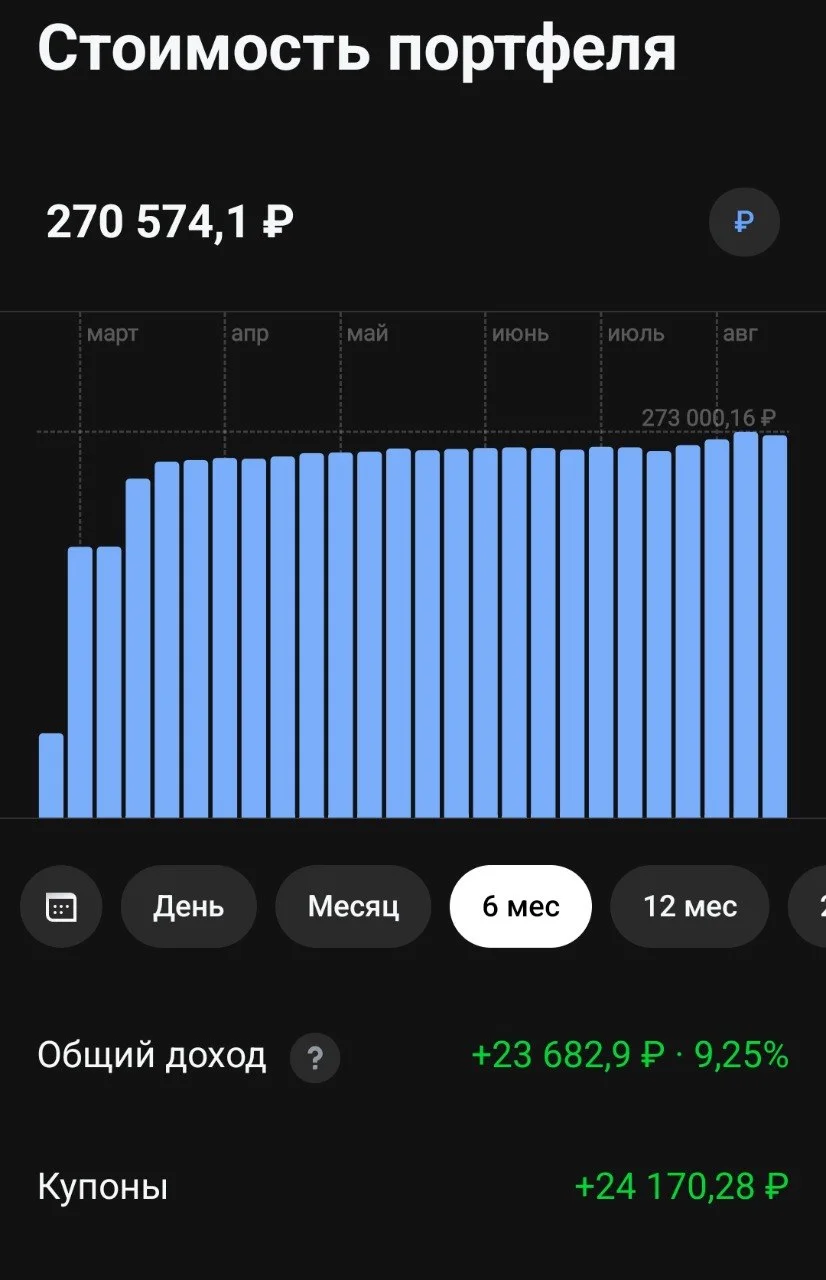Show help for Общий доход question mark
The height and width of the screenshot is (1280, 826).
click(x=315, y=1057)
